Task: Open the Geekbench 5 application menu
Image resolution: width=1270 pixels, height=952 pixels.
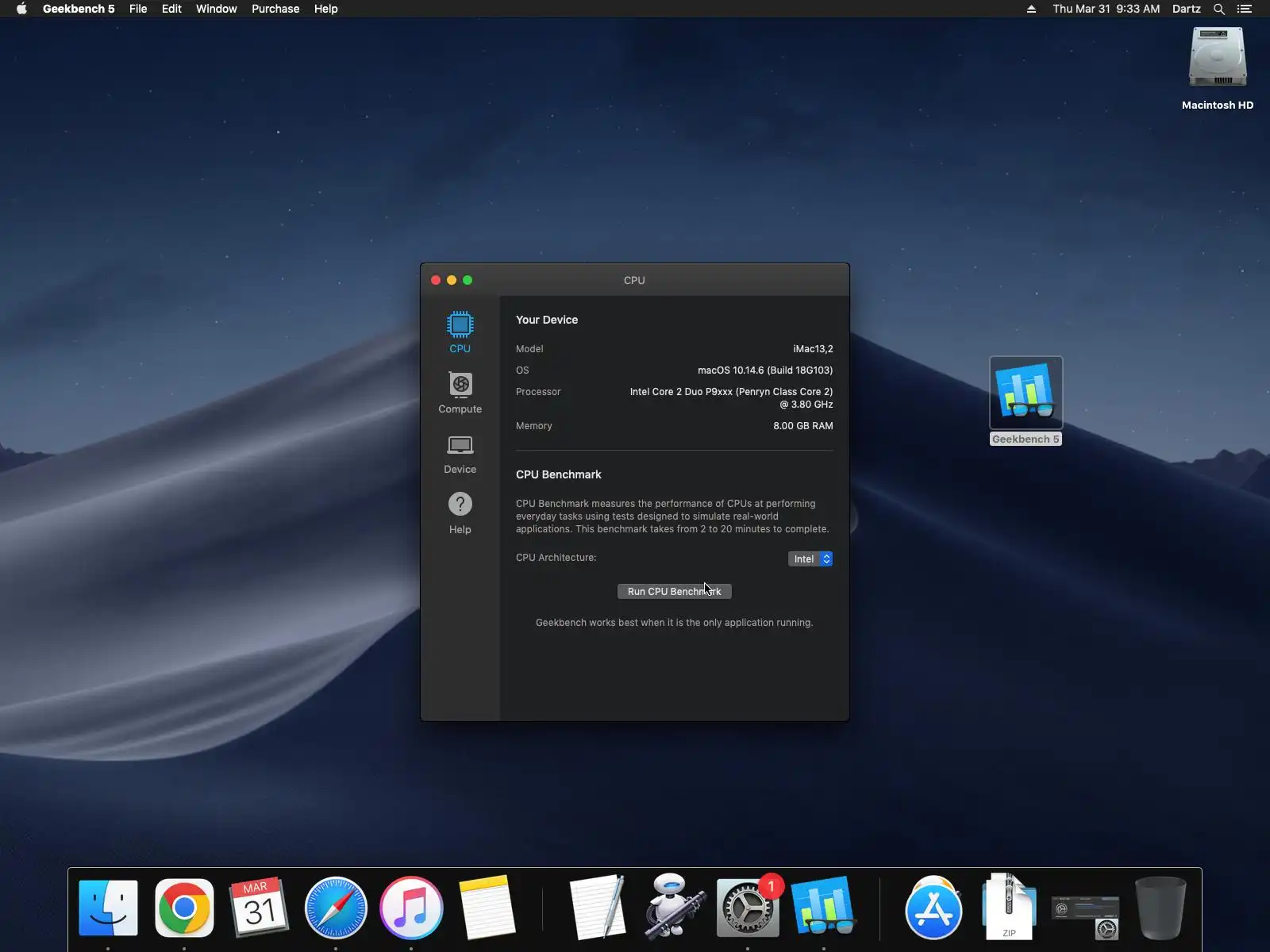Action: click(x=79, y=9)
